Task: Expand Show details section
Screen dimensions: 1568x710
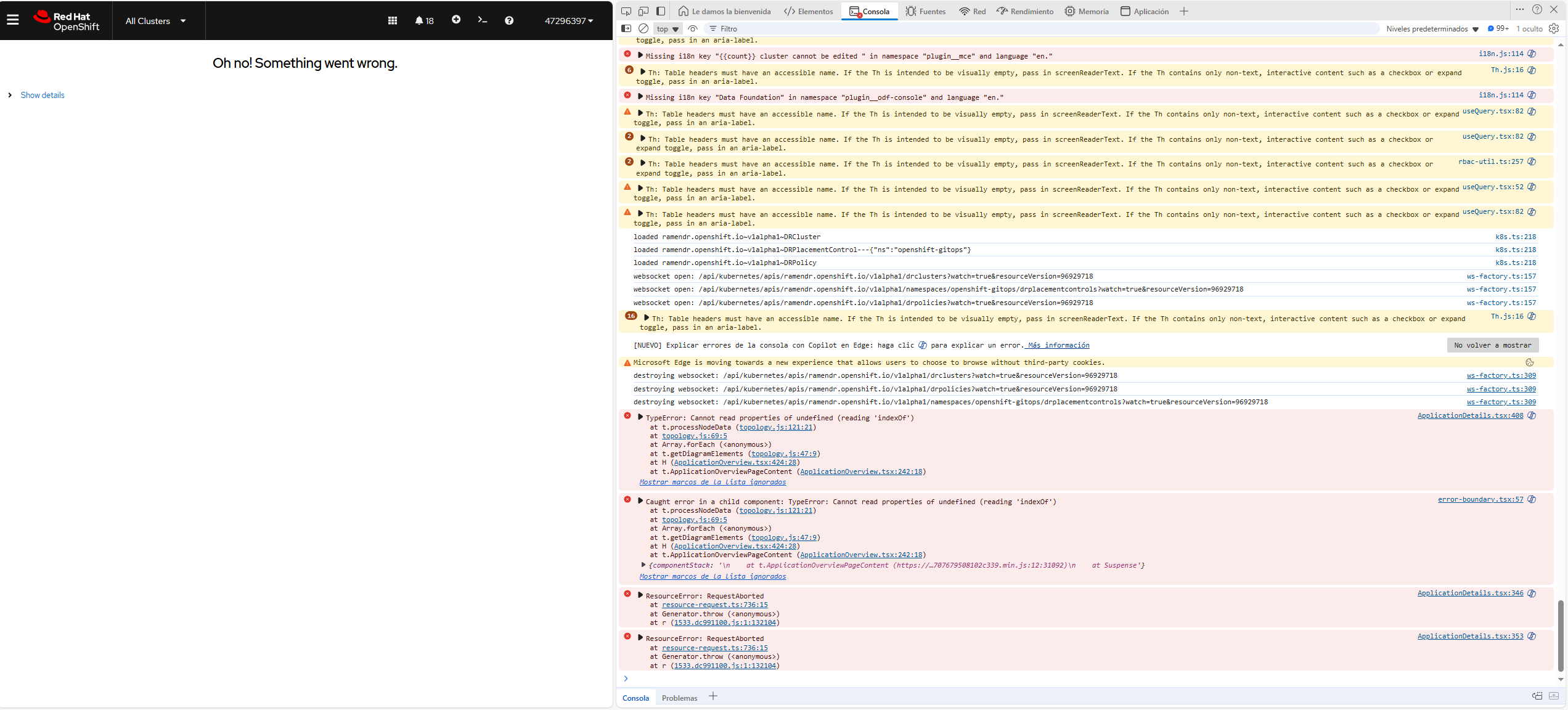Action: pos(42,95)
